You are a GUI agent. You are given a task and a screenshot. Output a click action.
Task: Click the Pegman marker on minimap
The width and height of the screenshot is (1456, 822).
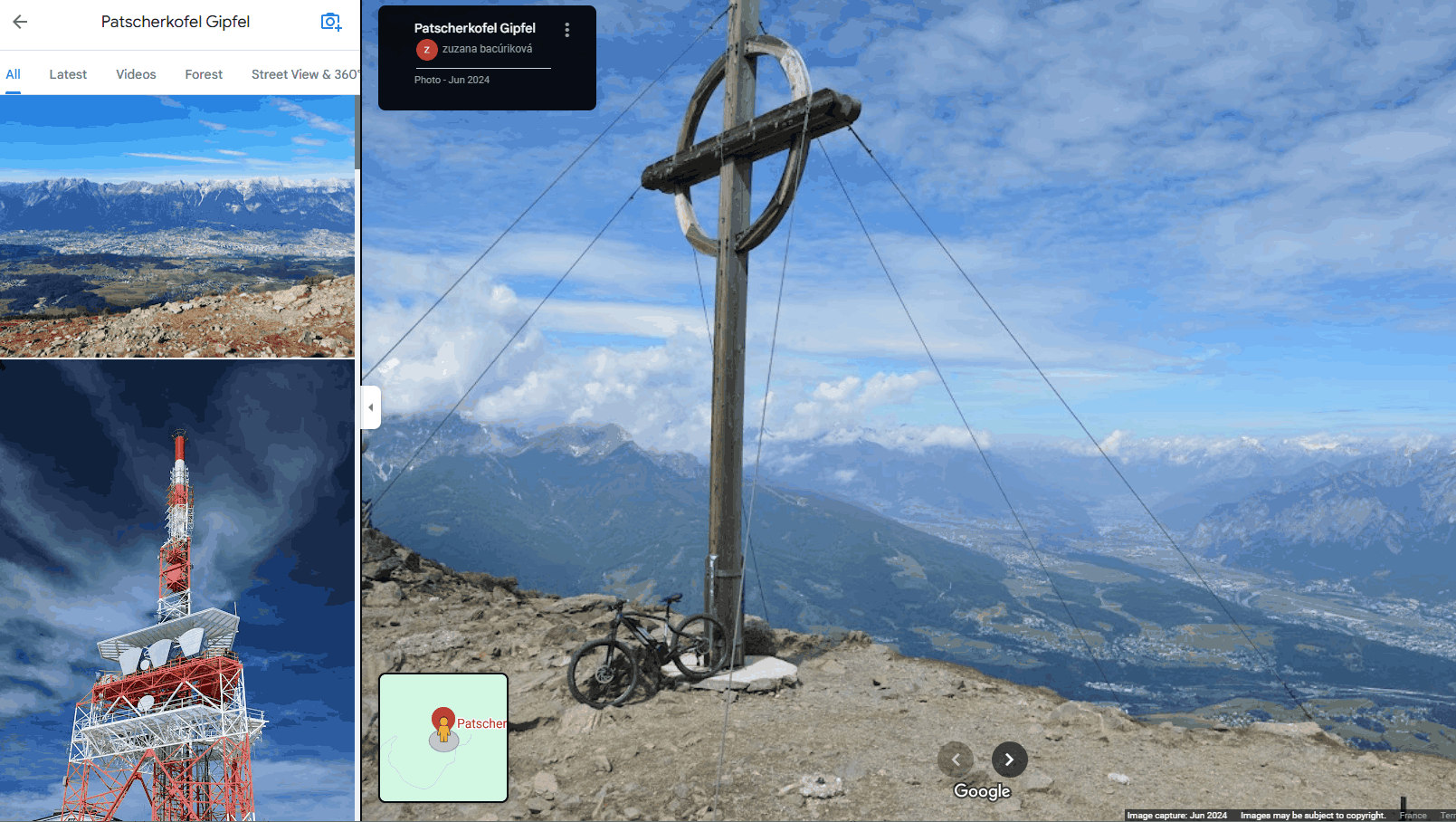click(443, 731)
